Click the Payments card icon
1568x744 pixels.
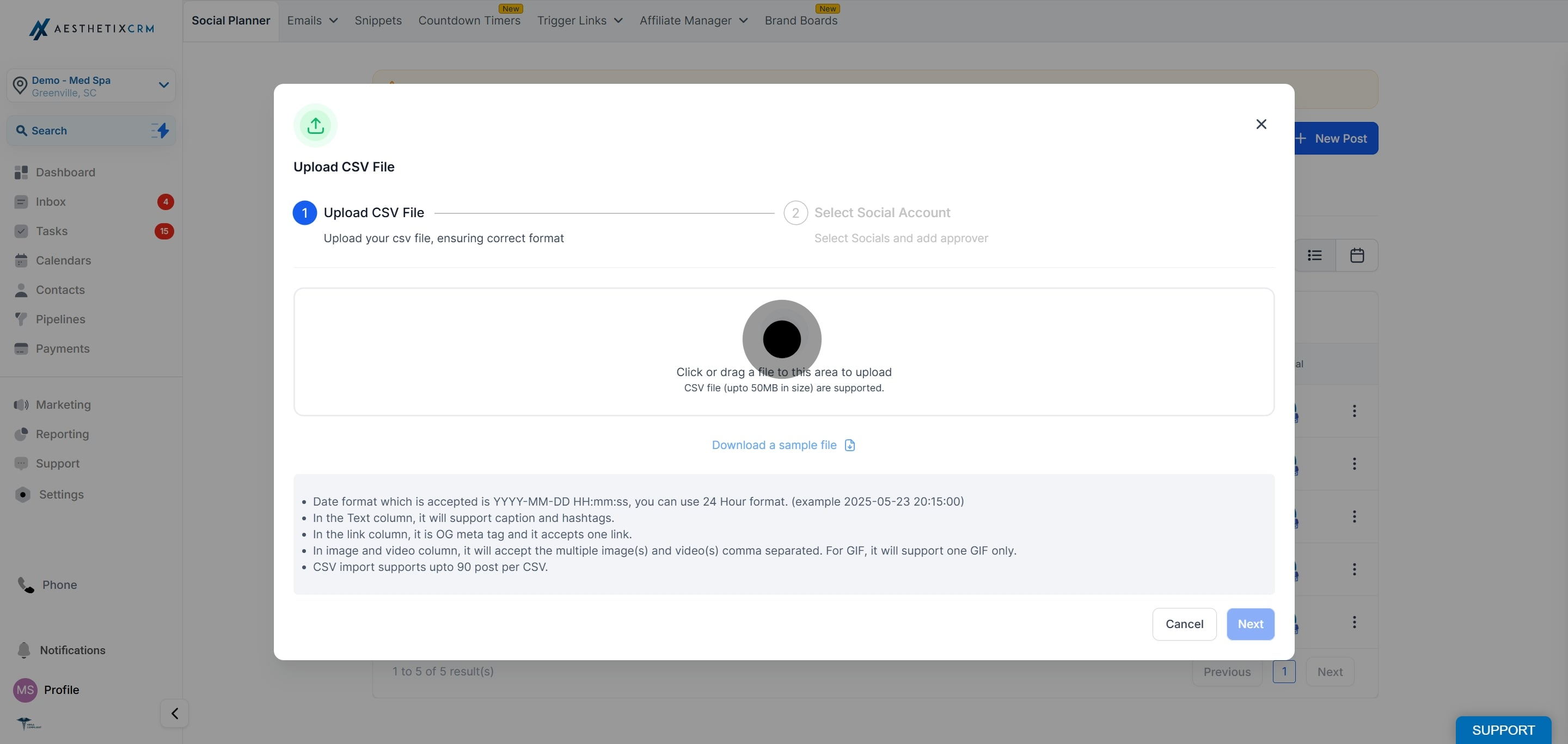(21, 348)
